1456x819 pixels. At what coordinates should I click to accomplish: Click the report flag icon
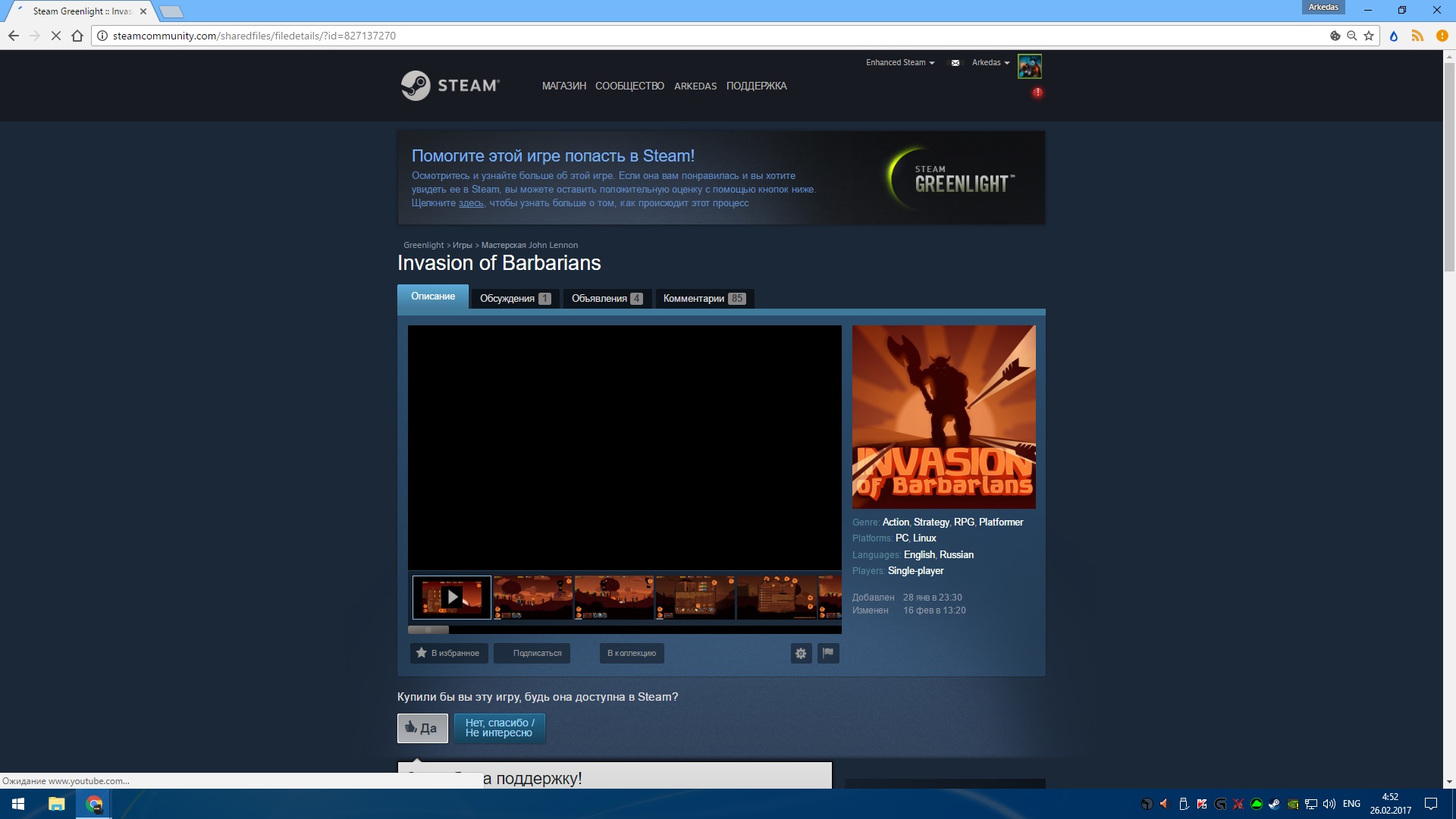point(828,653)
